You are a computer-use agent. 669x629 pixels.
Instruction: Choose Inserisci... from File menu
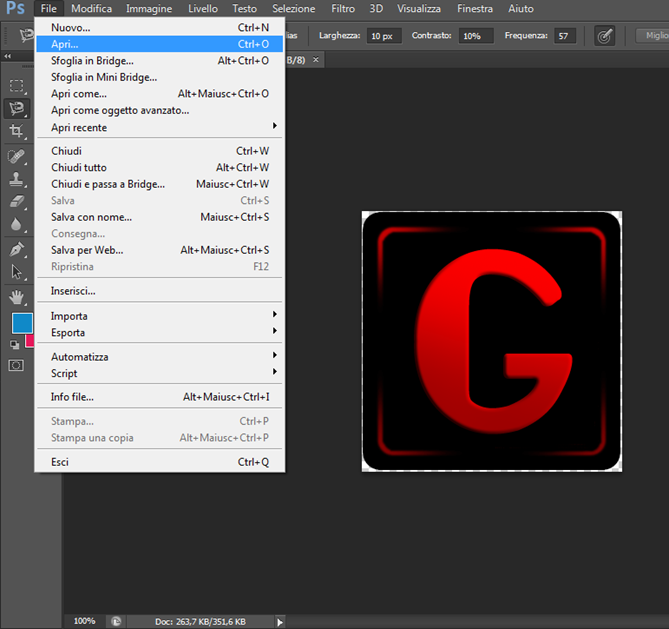(x=159, y=291)
